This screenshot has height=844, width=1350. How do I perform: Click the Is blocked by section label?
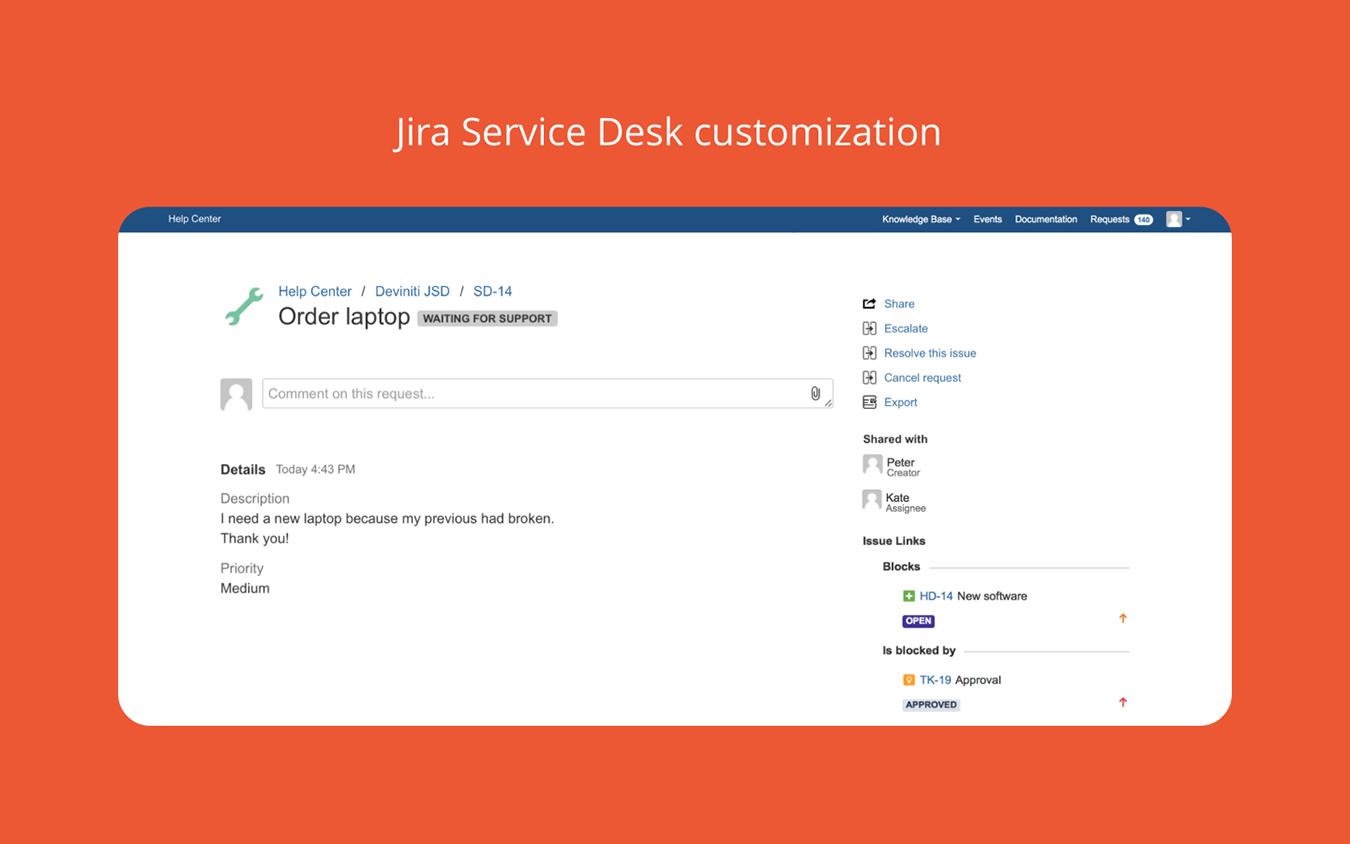point(919,650)
